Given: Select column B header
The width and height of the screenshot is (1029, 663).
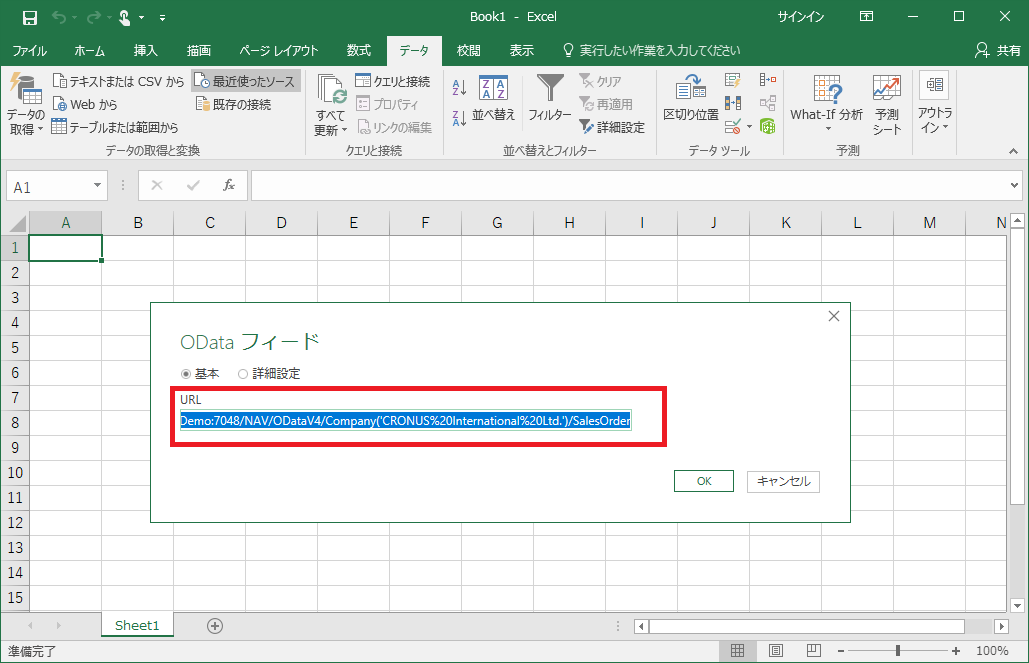Looking at the screenshot, I should 138,223.
